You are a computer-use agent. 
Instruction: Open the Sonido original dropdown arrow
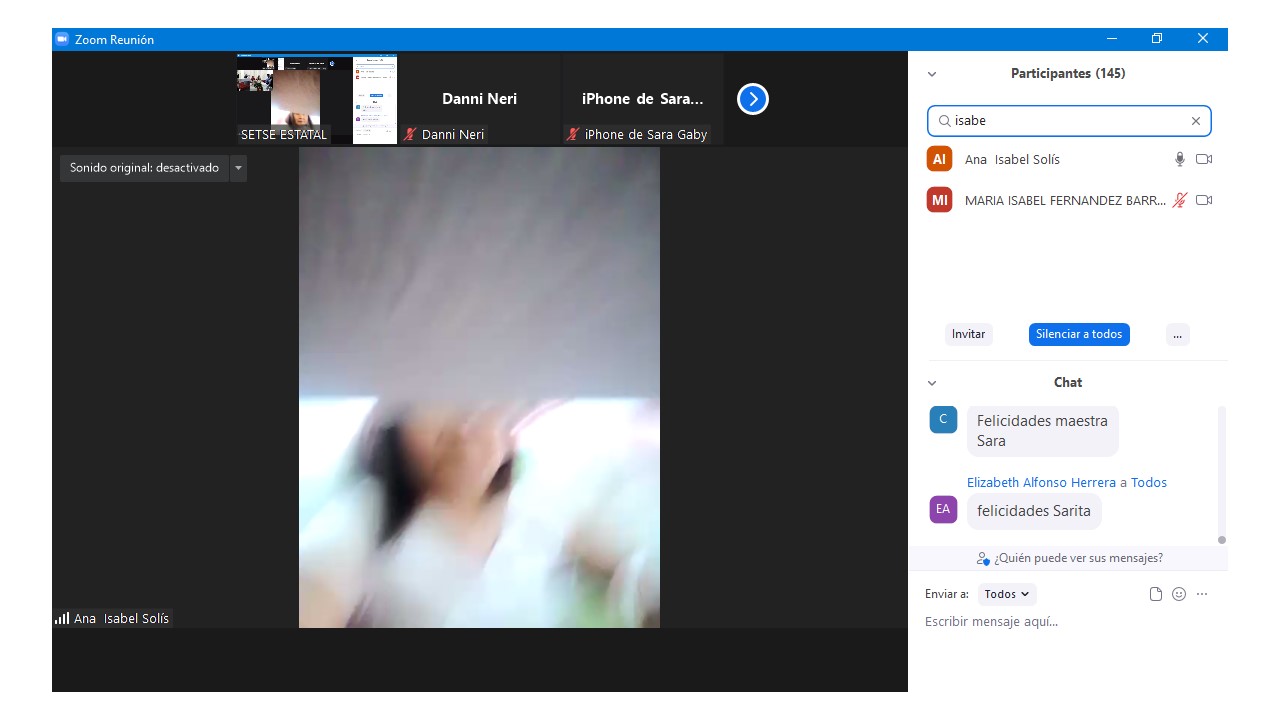238,168
